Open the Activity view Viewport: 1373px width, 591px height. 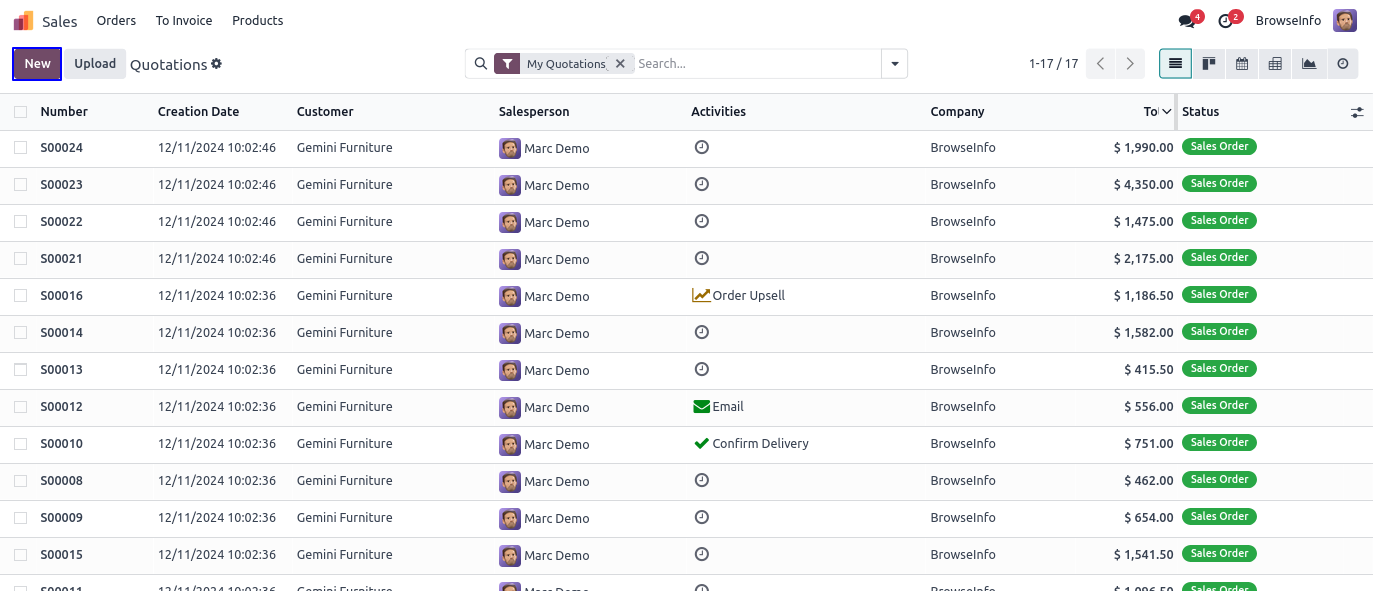coord(1342,64)
